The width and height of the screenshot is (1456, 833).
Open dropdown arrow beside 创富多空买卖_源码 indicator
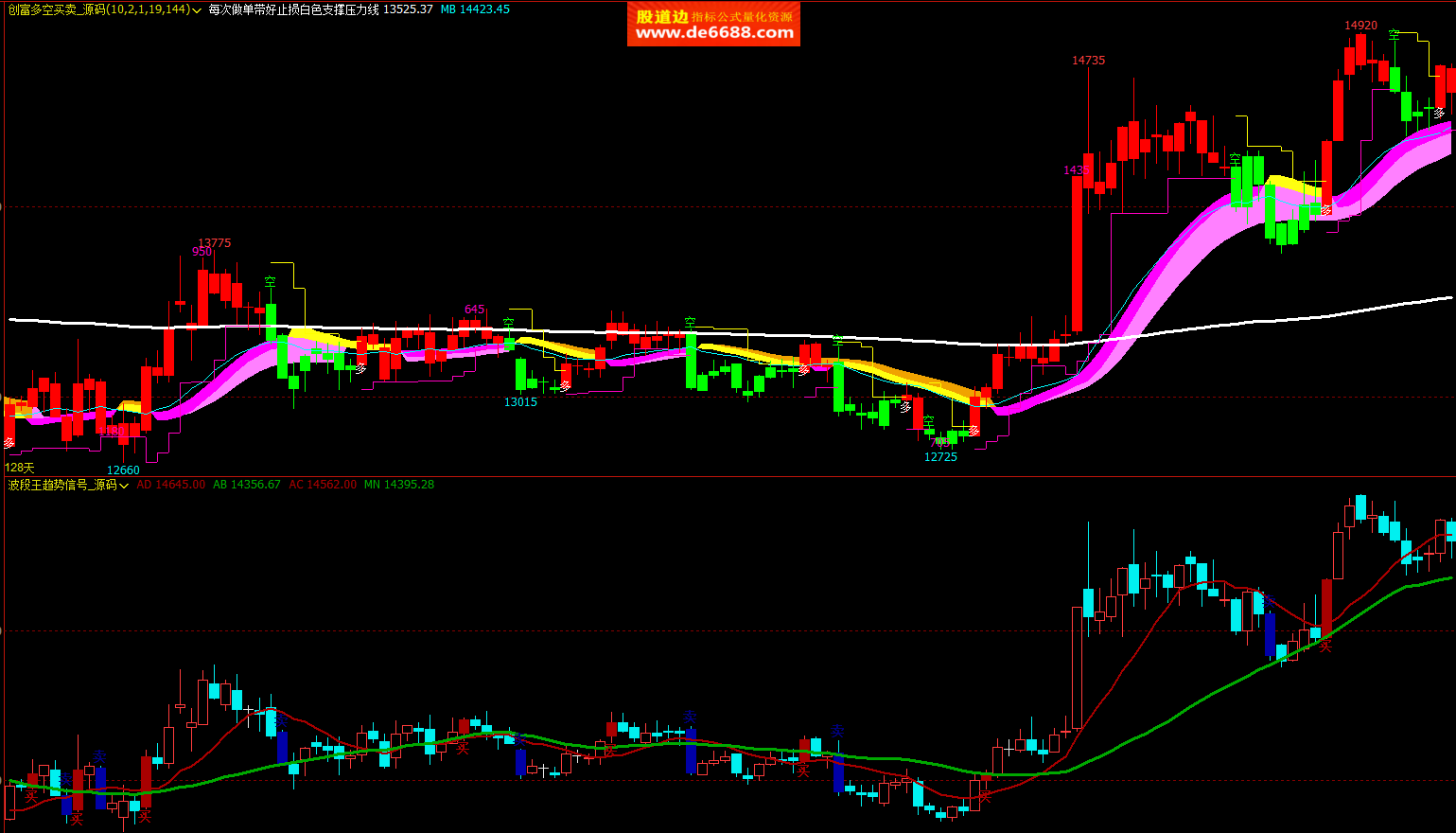197,10
